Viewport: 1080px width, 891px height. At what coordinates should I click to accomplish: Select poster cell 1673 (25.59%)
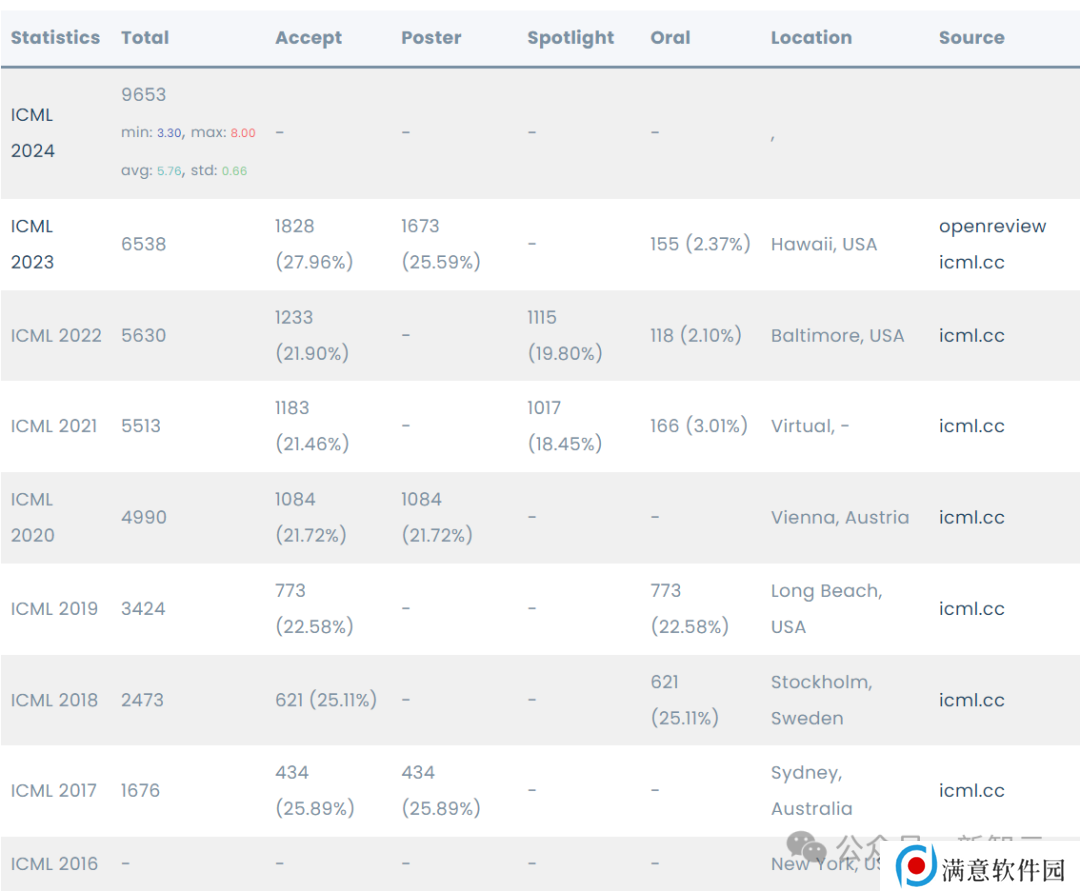click(x=441, y=244)
